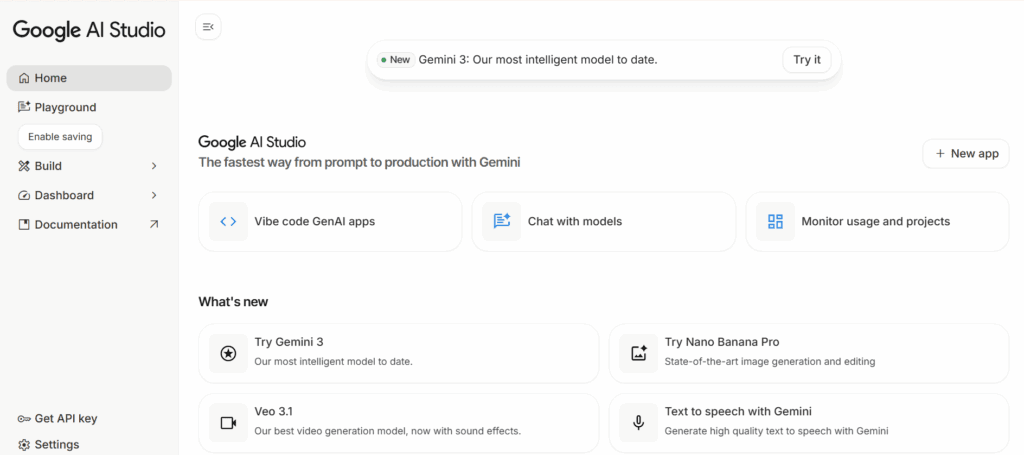The image size is (1024, 455).
Task: Open the Try Gemini 3 card
Action: (398, 353)
